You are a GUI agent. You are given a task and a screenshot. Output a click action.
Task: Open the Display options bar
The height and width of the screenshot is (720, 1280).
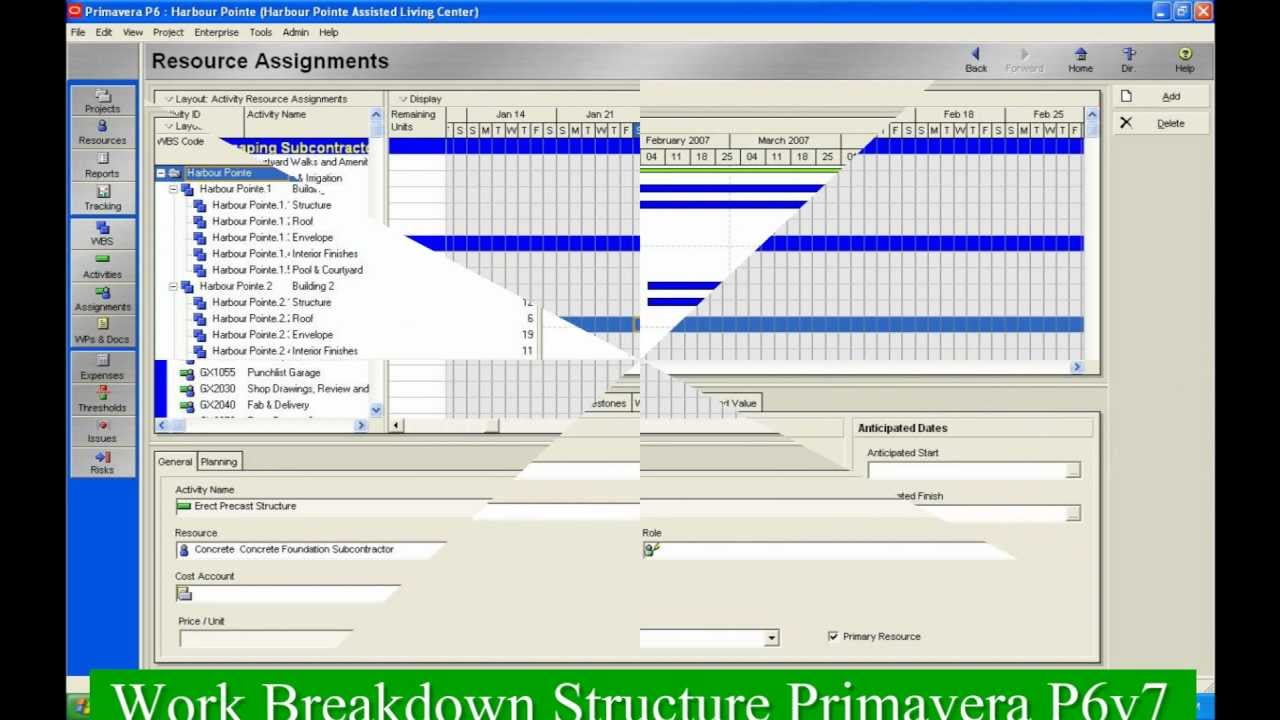[420, 99]
